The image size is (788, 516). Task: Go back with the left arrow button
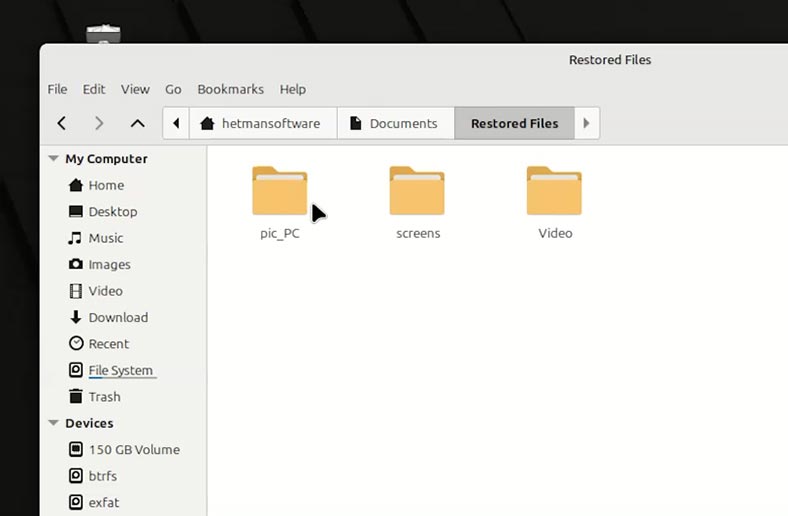(x=62, y=123)
